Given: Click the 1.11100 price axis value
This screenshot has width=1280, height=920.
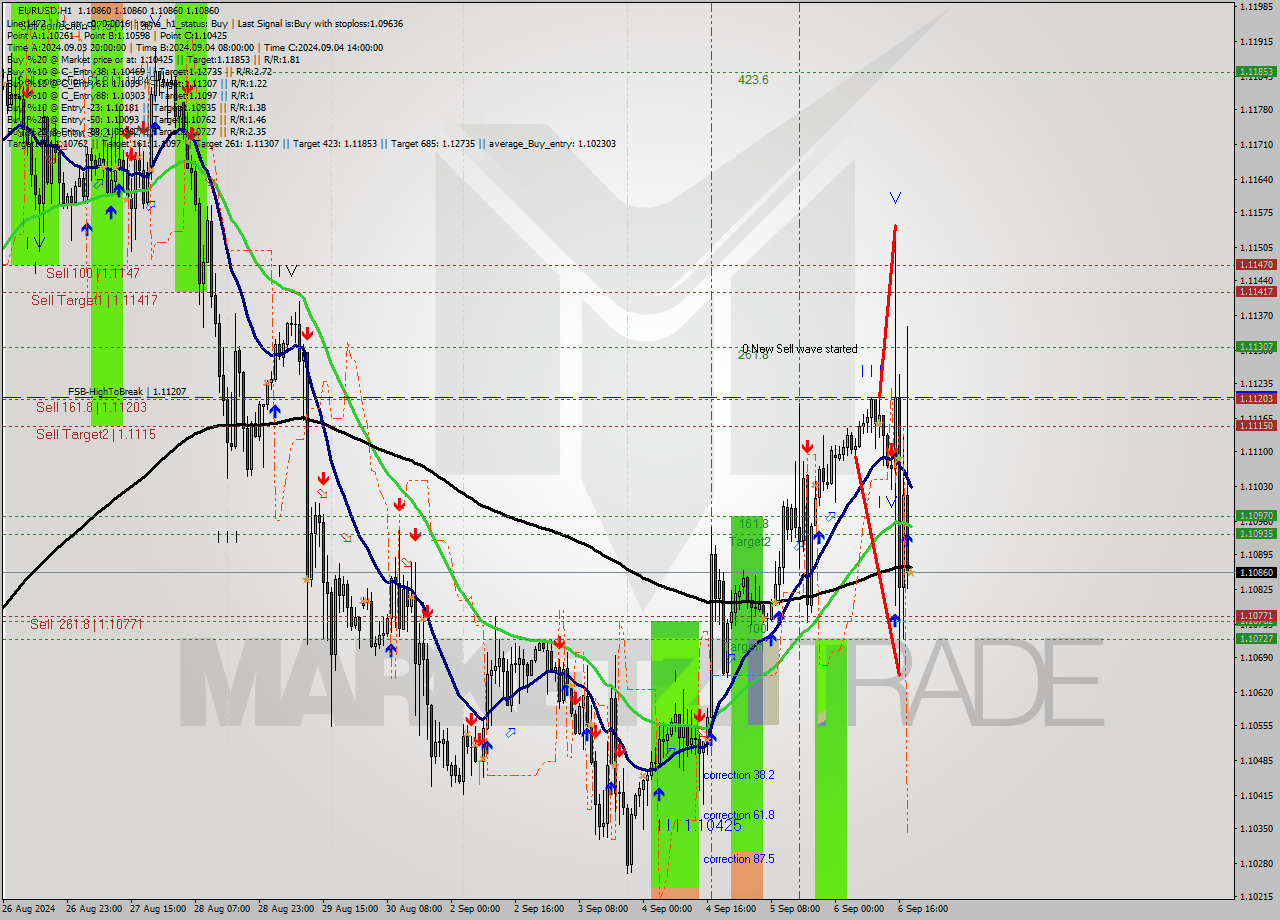Looking at the screenshot, I should [x=1256, y=452].
